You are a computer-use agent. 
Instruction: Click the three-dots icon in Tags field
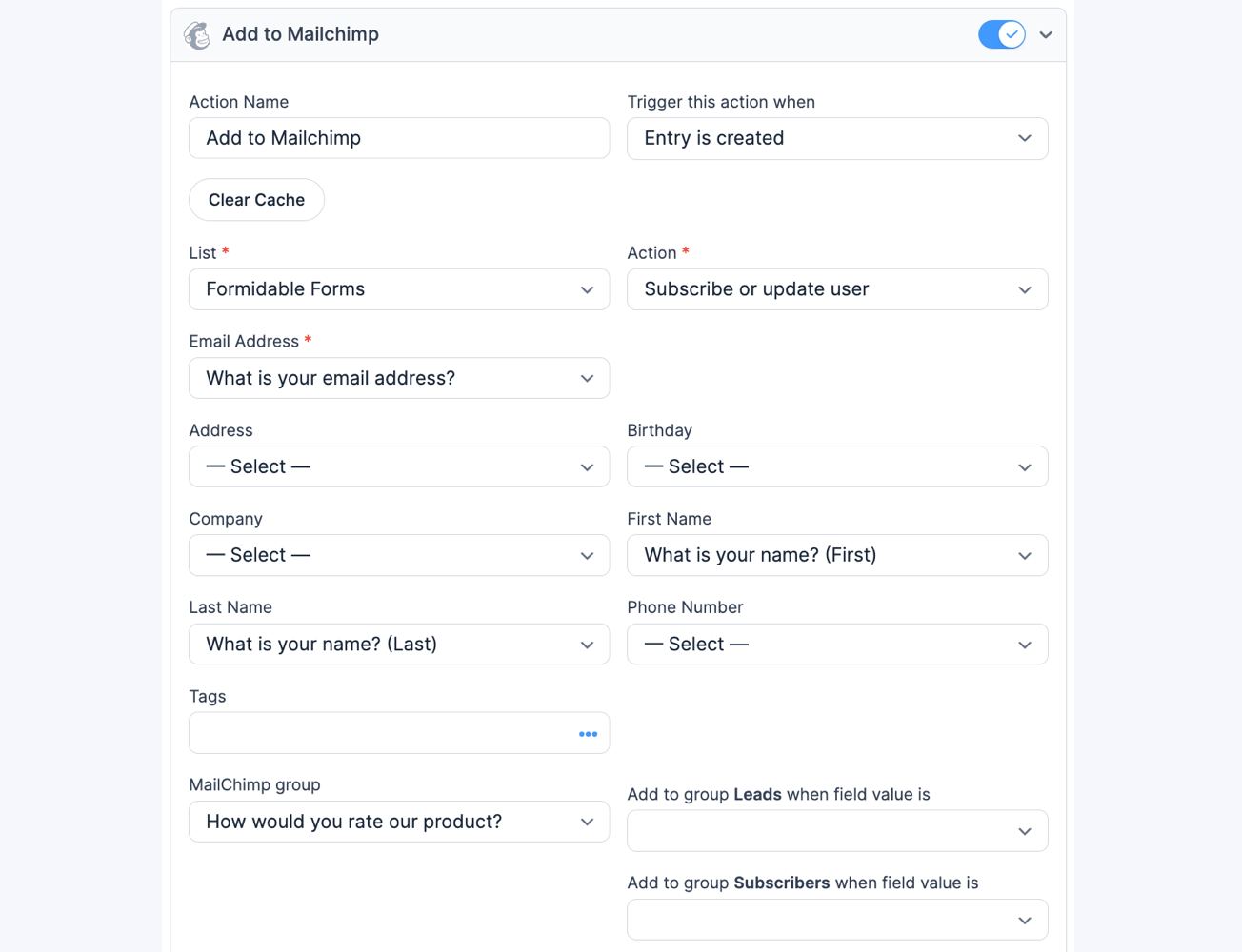click(x=588, y=734)
